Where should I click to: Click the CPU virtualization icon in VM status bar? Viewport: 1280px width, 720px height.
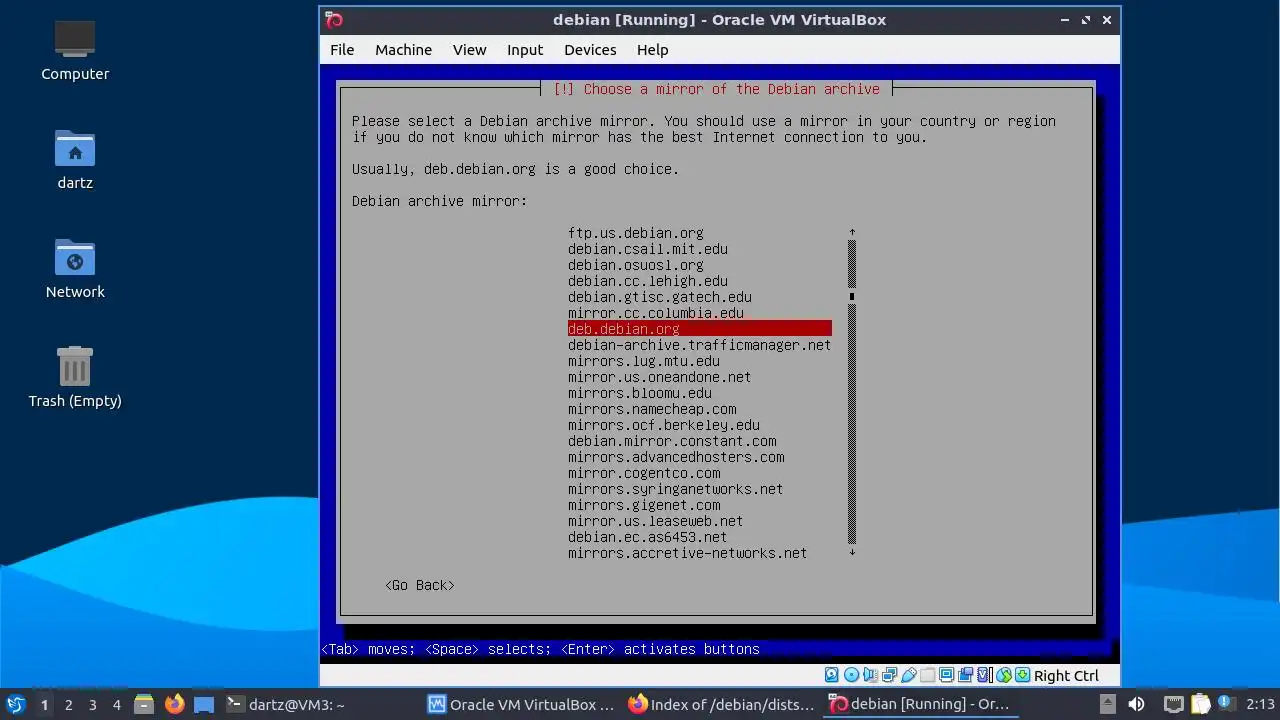click(x=984, y=676)
